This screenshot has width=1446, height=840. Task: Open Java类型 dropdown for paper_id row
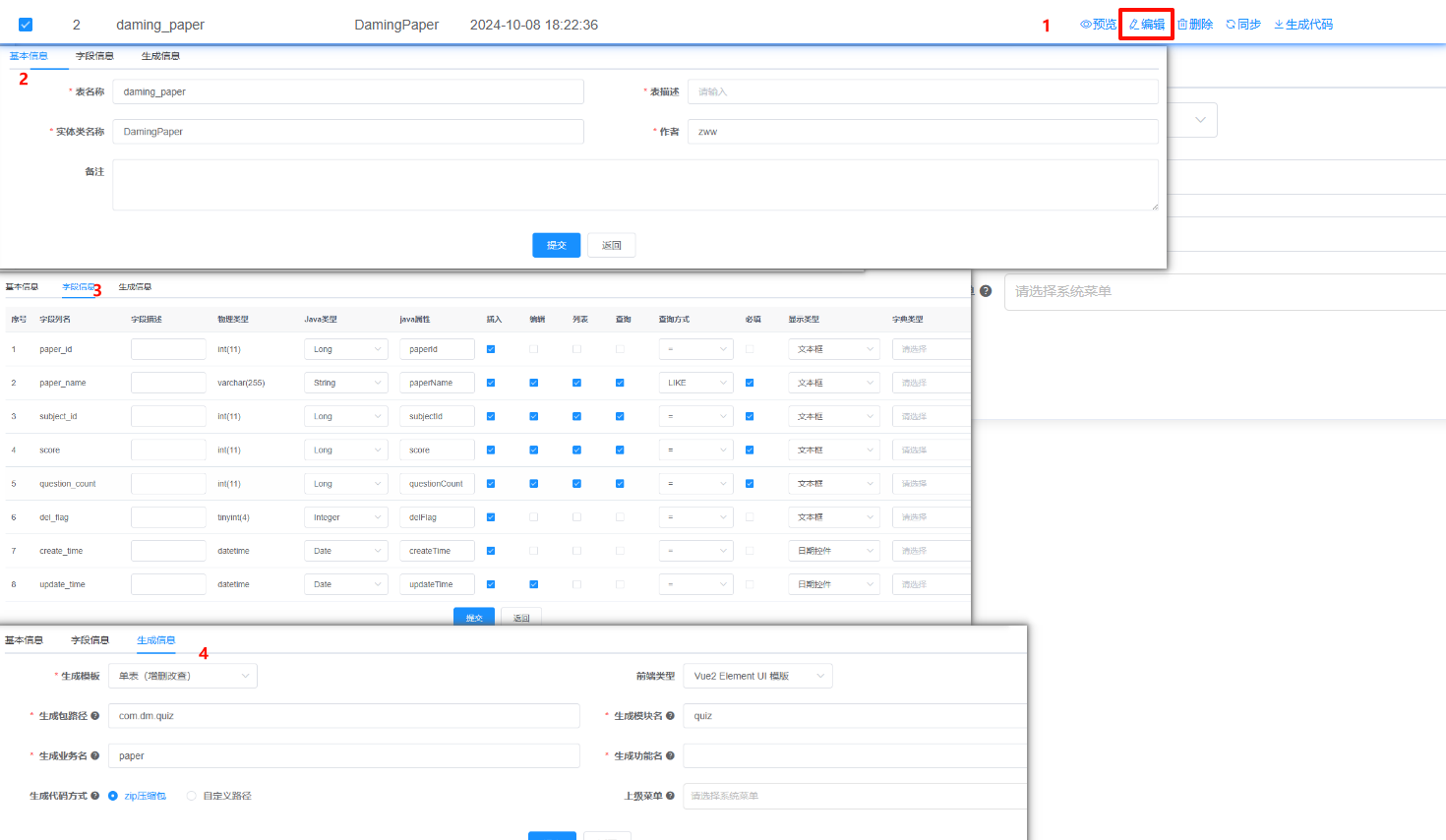pos(346,349)
